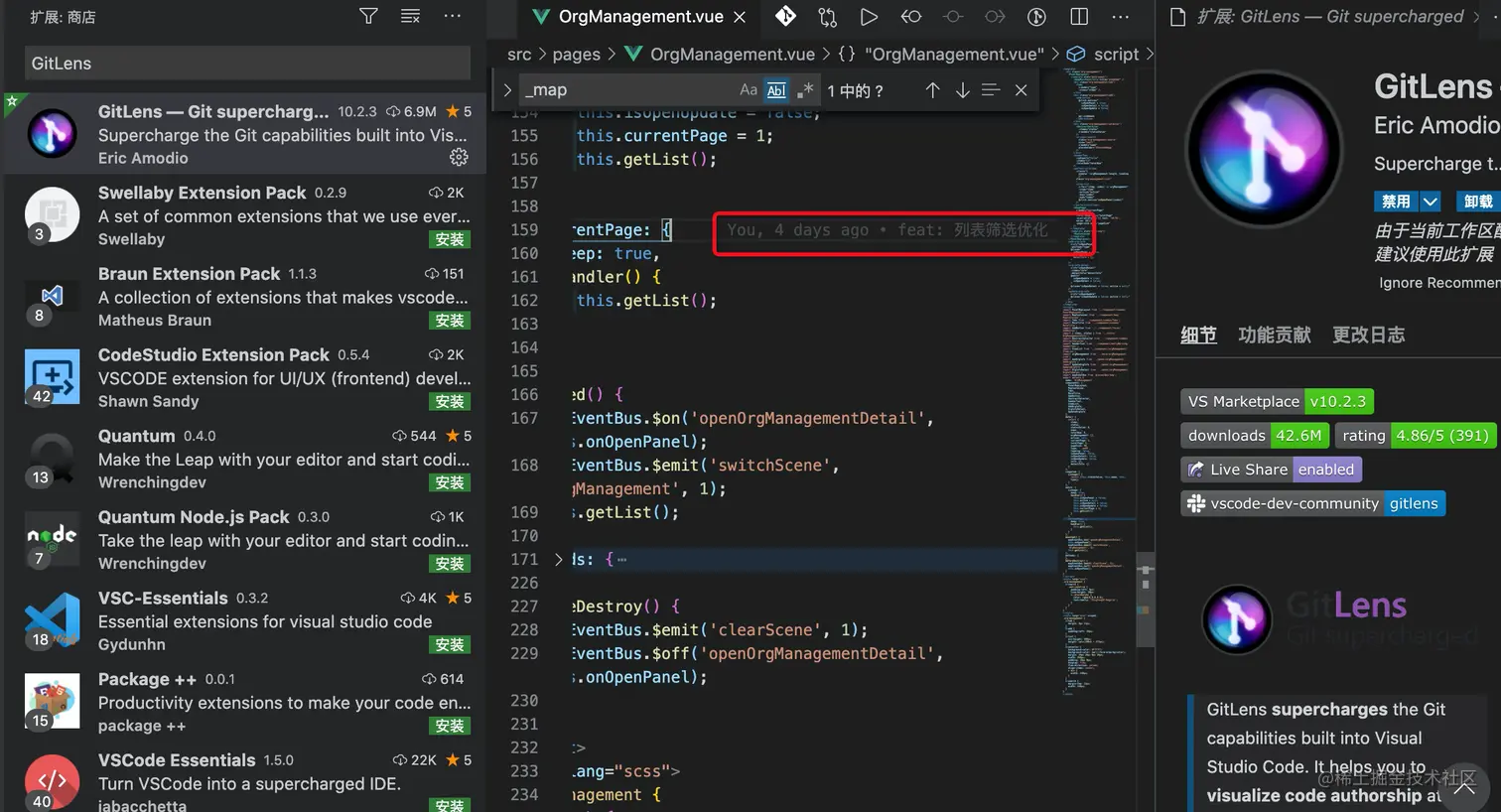Open the src breadcrumb
Image resolution: width=1501 pixels, height=812 pixels.
pos(519,55)
